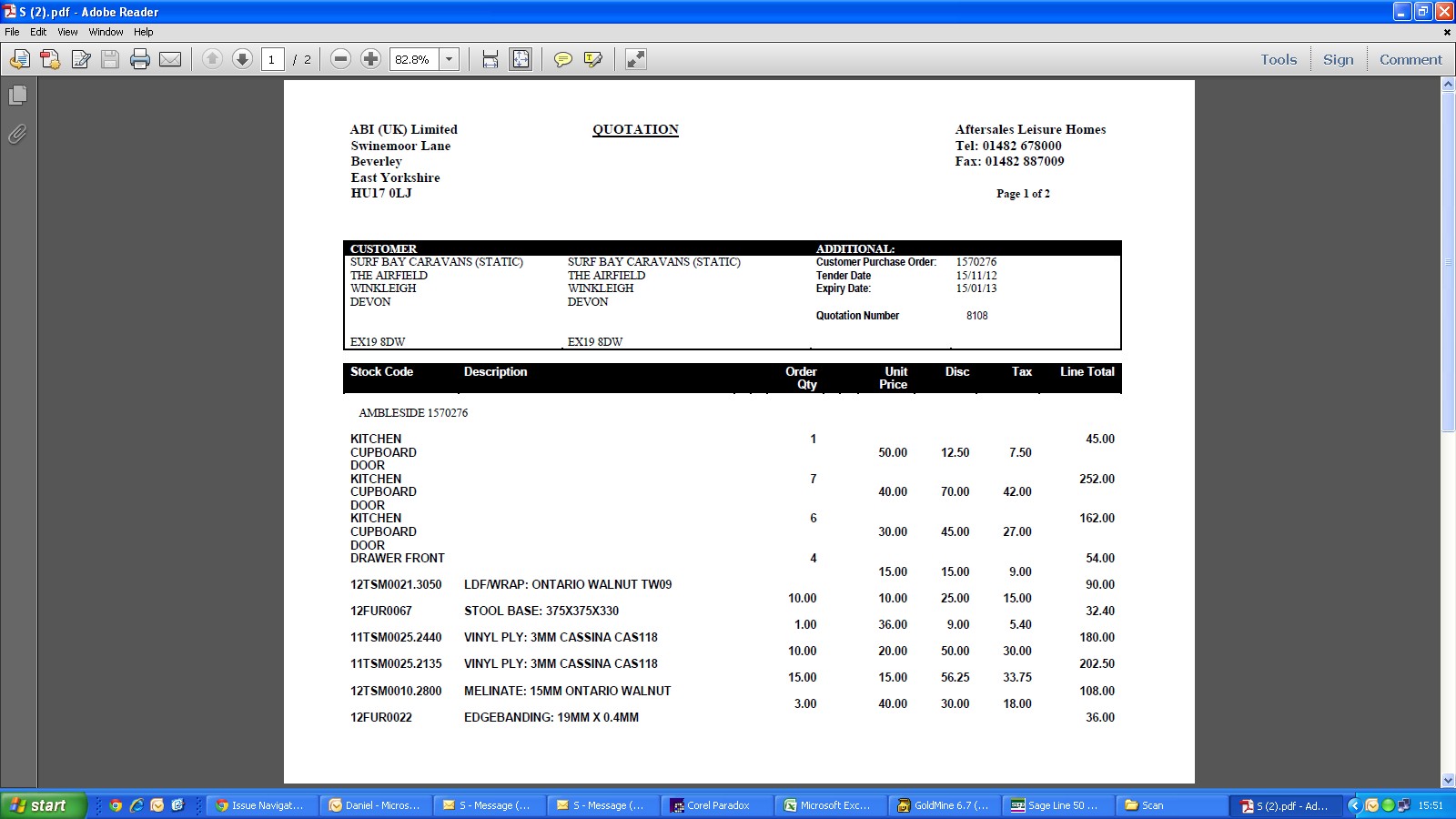Switch to Microsoft Excel in taskbar
The height and width of the screenshot is (819, 1456).
[x=829, y=805]
